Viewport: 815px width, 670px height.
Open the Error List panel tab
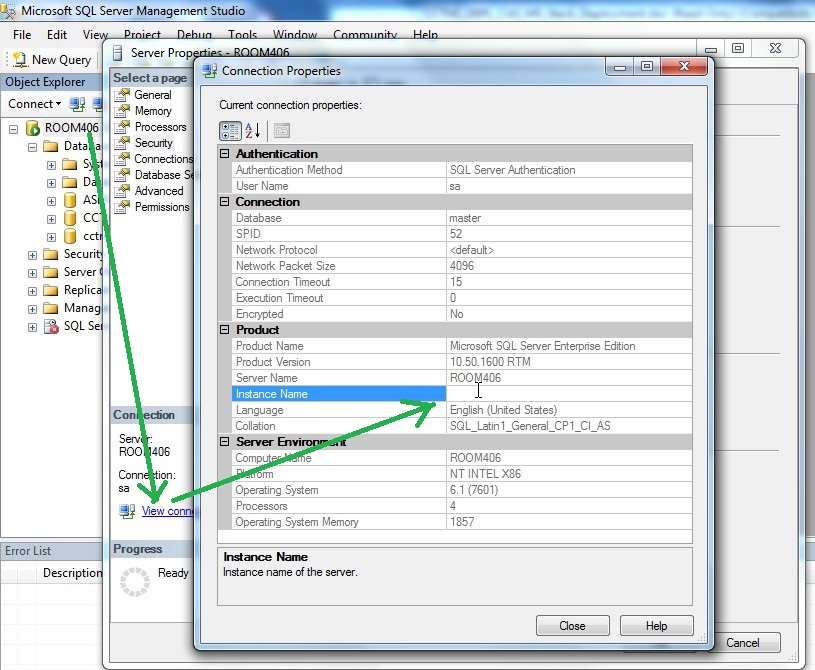pyautogui.click(x=28, y=551)
